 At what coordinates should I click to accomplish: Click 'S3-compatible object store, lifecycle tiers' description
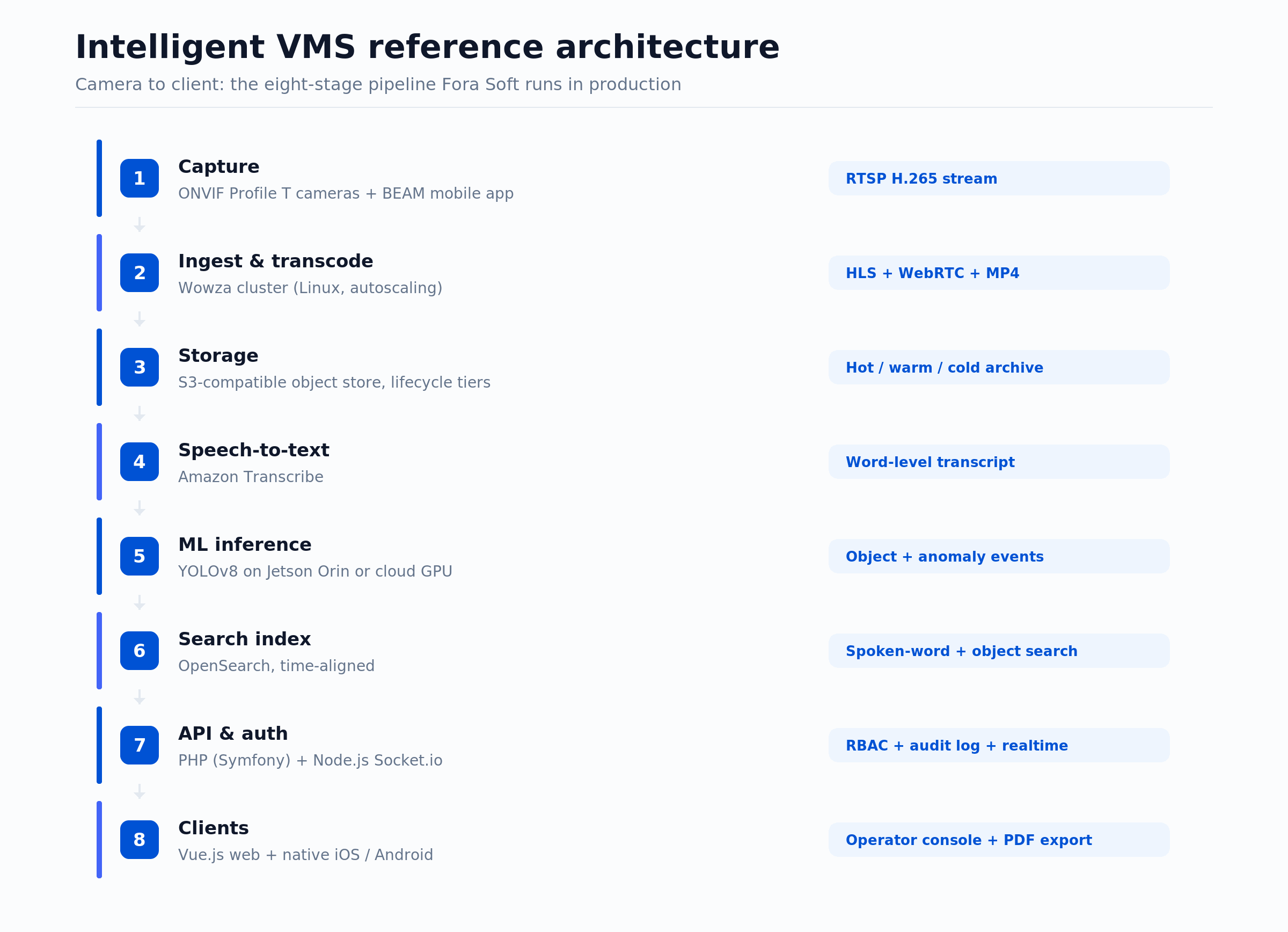click(334, 383)
